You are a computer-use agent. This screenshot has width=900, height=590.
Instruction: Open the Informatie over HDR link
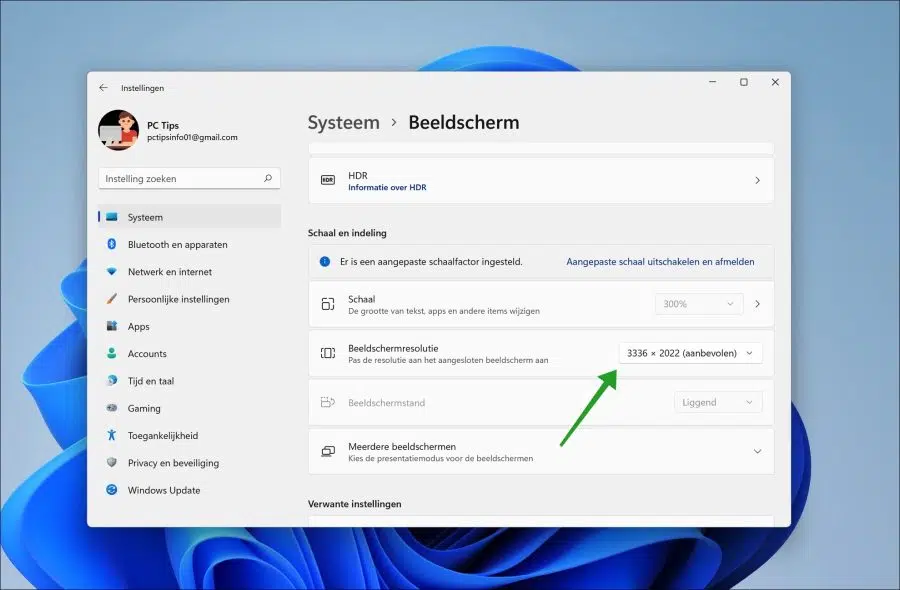[387, 188]
